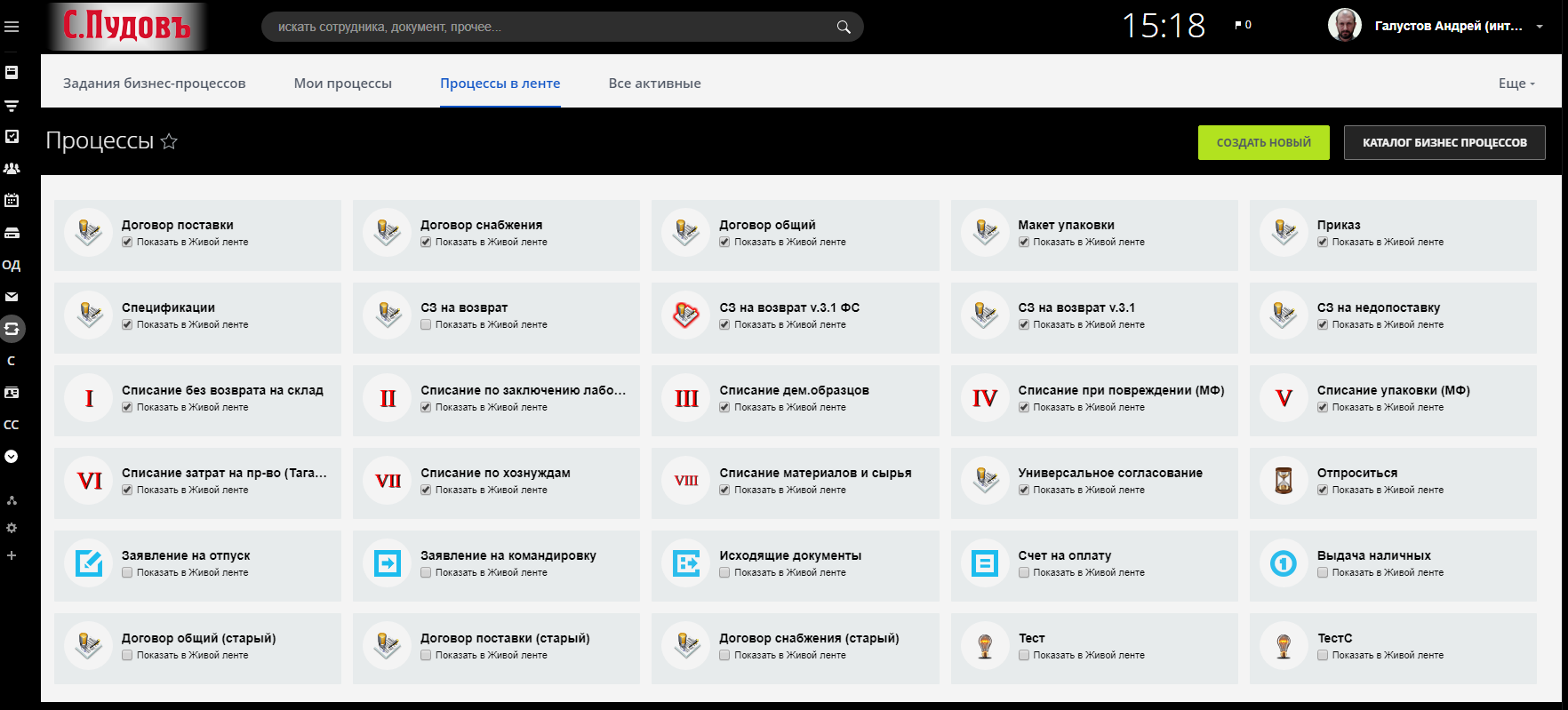This screenshot has width=1568, height=710.
Task: Add Процессы page to favorites star
Action: click(169, 141)
